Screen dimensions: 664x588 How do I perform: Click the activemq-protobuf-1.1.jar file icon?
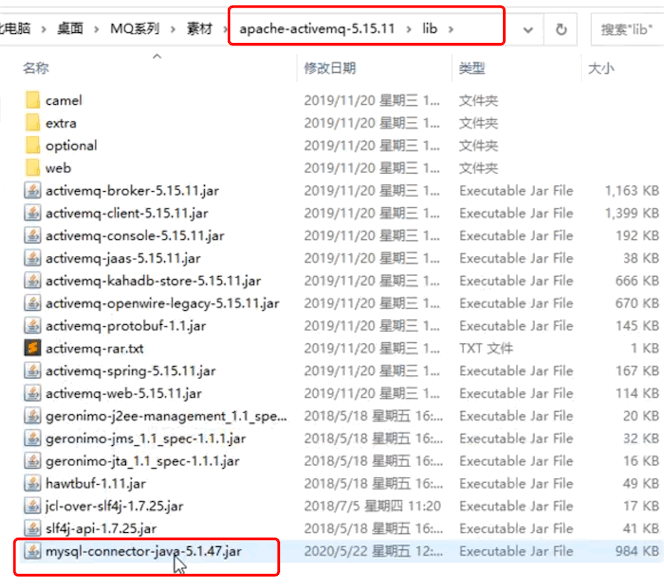[x=33, y=326]
